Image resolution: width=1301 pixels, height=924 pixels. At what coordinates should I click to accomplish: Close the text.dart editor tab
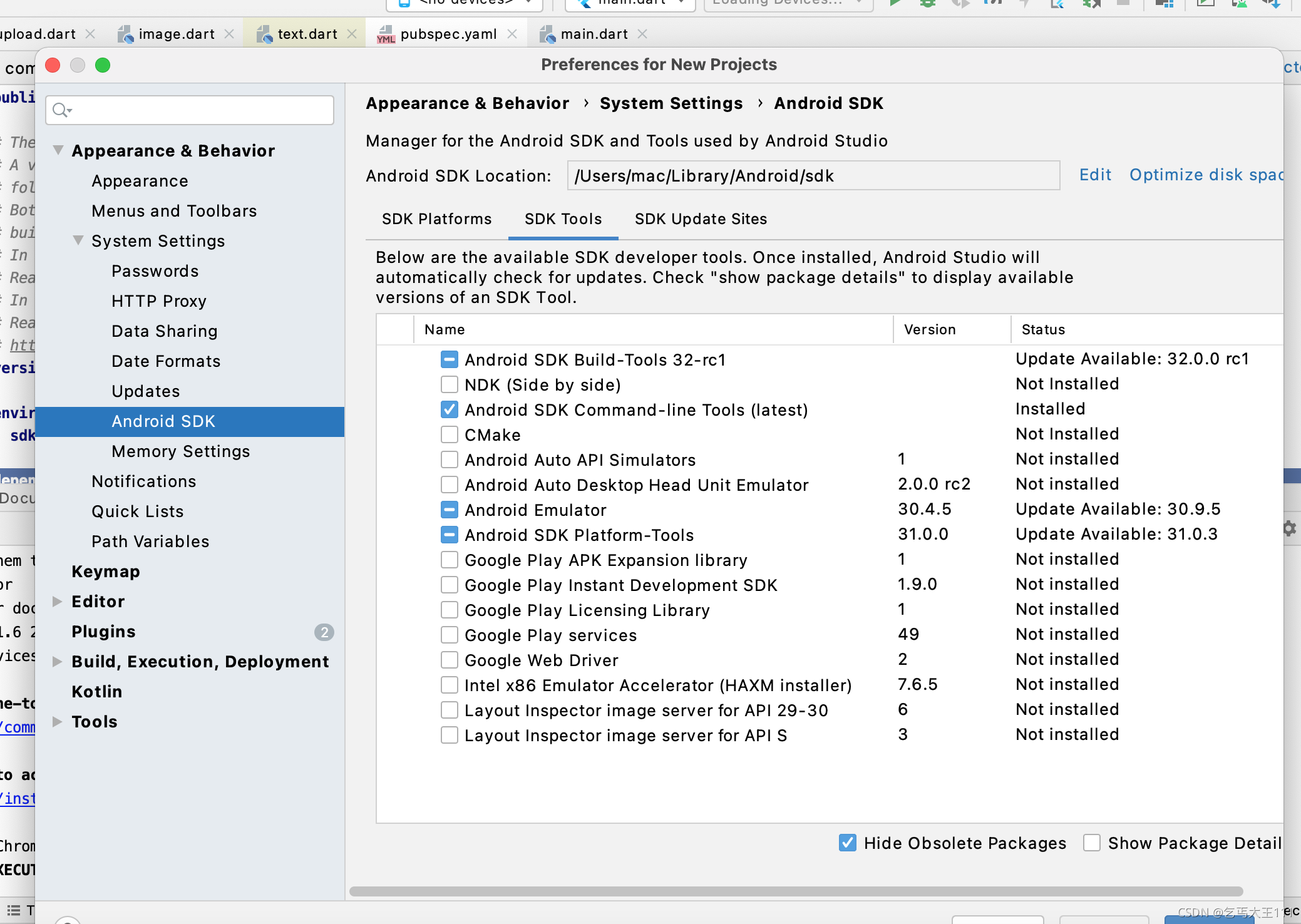click(352, 34)
